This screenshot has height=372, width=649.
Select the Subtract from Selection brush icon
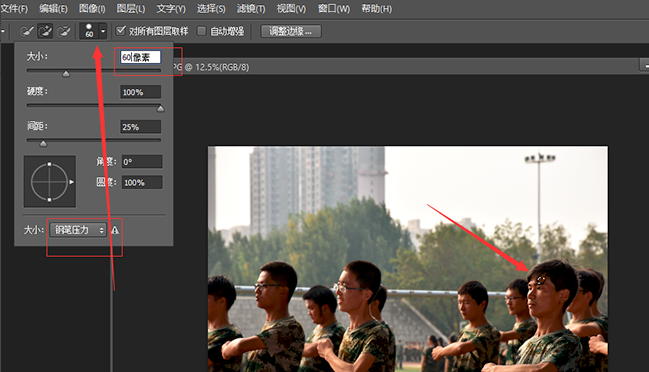pos(64,31)
